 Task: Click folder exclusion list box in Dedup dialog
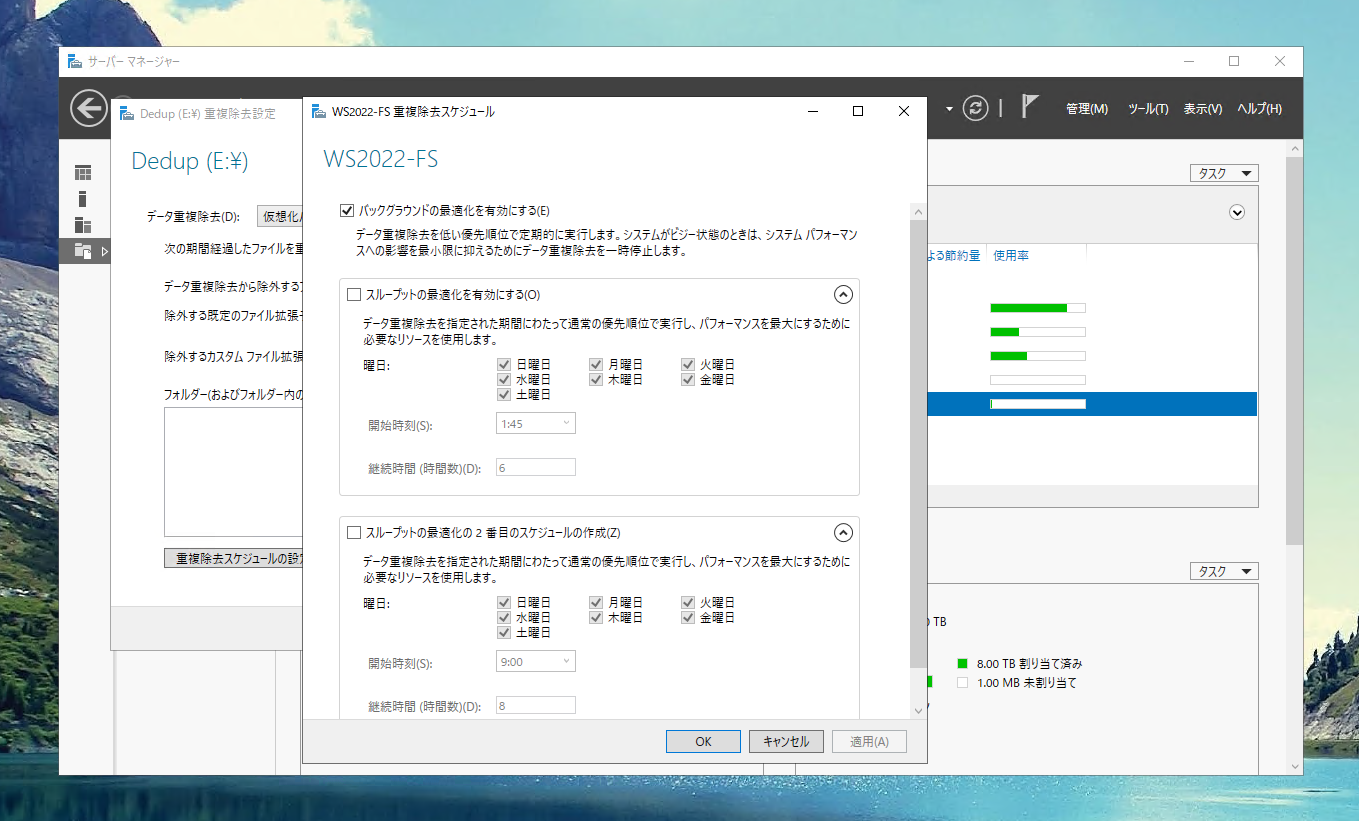coord(234,472)
